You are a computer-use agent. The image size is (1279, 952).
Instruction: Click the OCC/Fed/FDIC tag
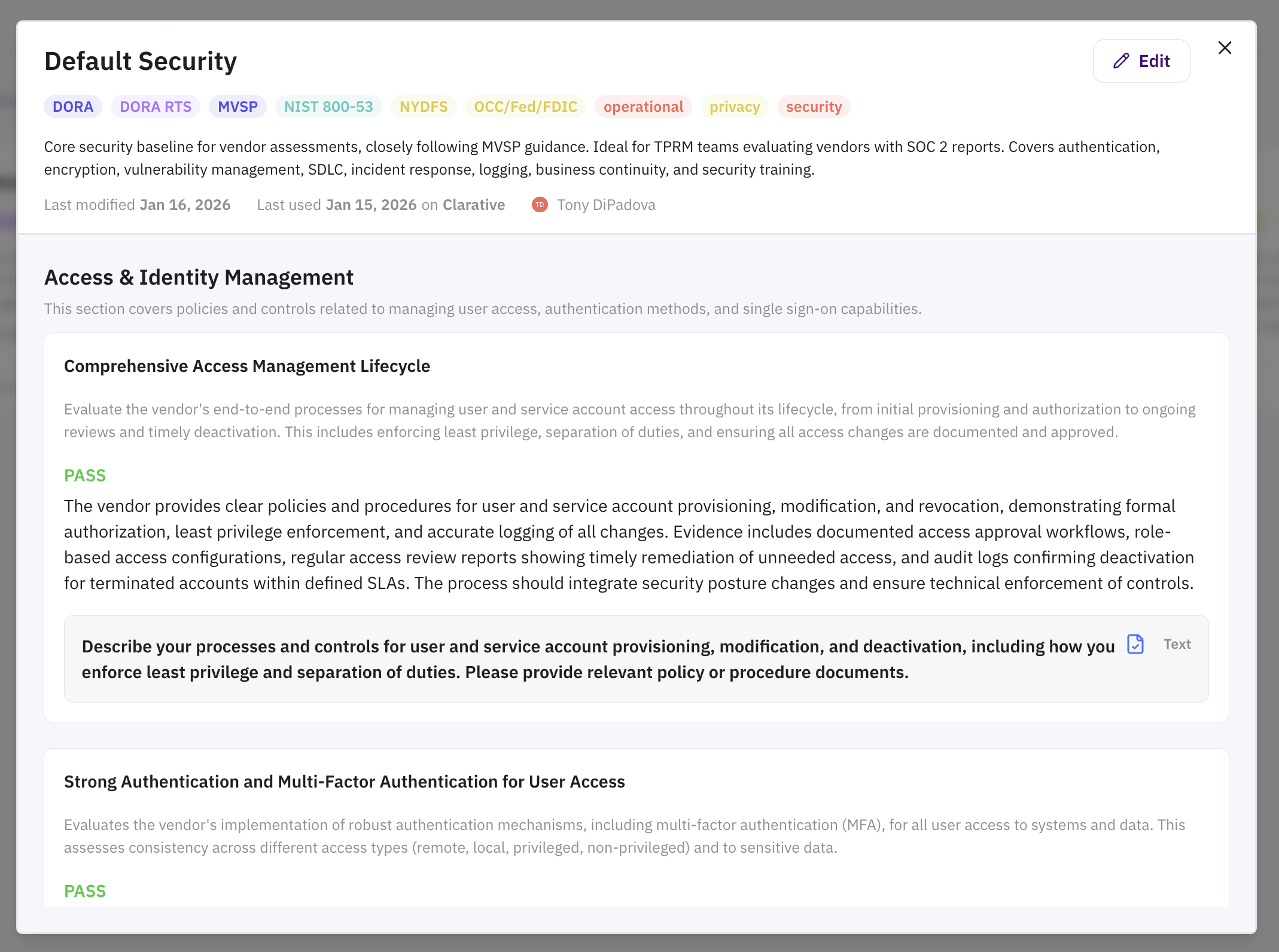[525, 107]
